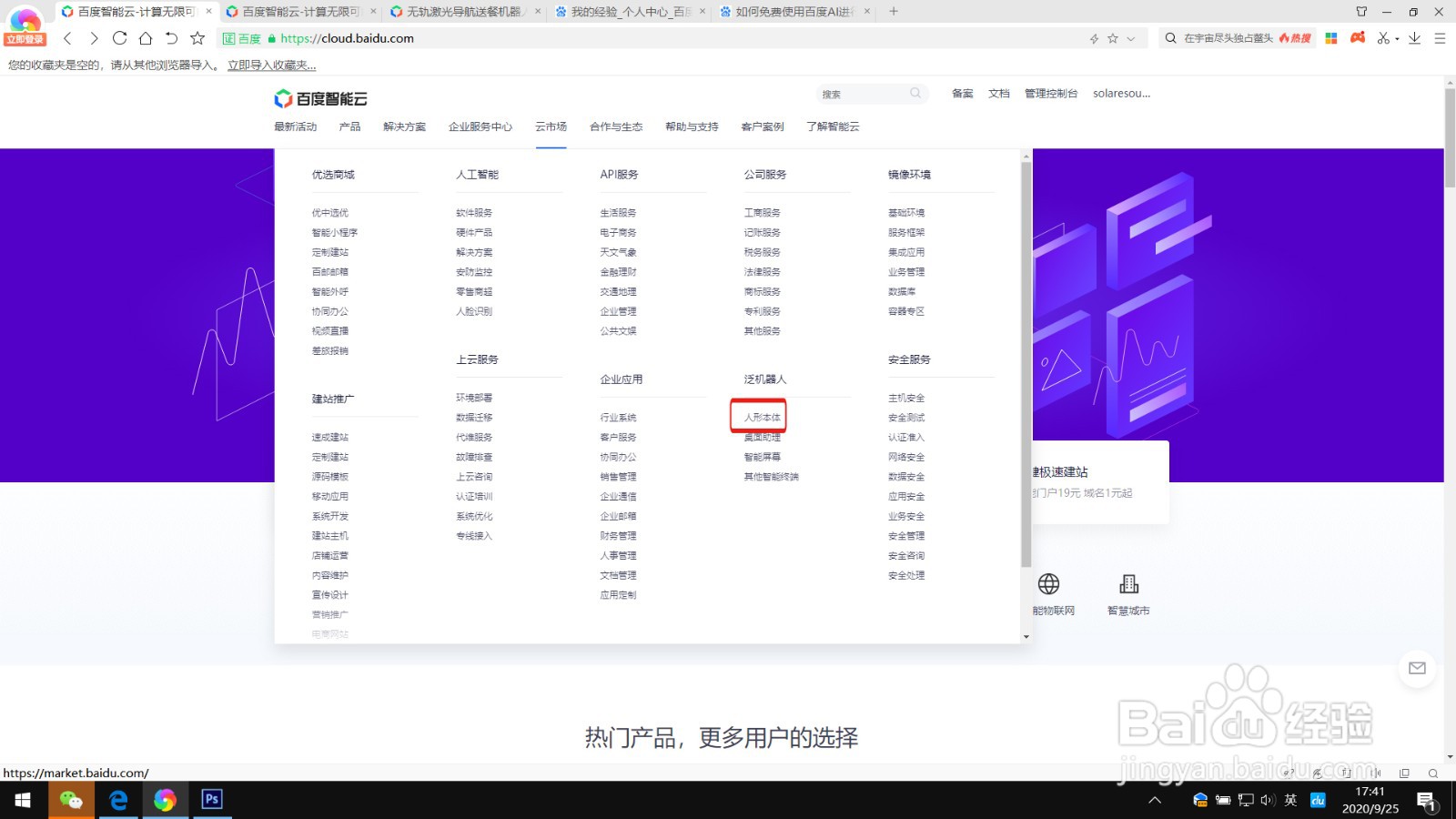Viewport: 1456px width, 819px height.
Task: Switch to 我的经验_个人中心 tab
Action: (630, 12)
